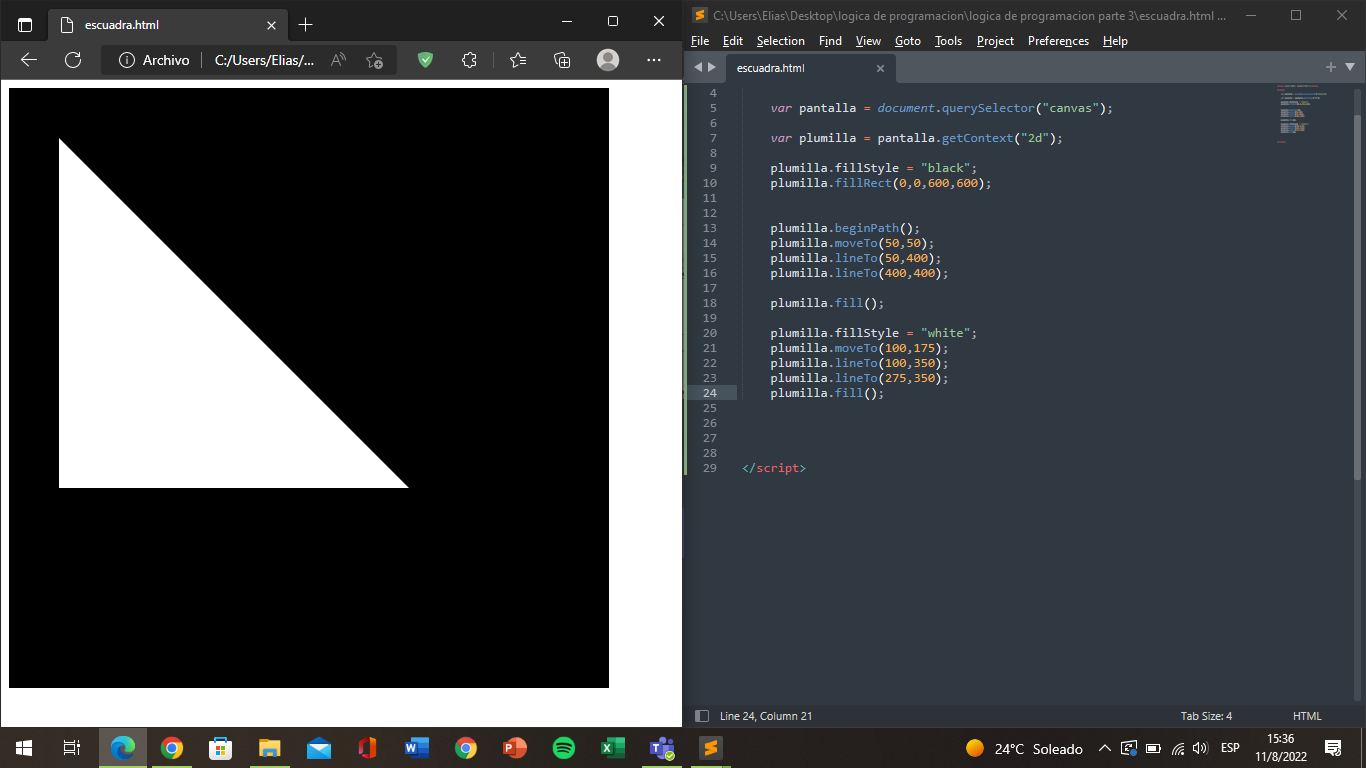Toggle the Sublime sidebar panel icon

(x=702, y=716)
